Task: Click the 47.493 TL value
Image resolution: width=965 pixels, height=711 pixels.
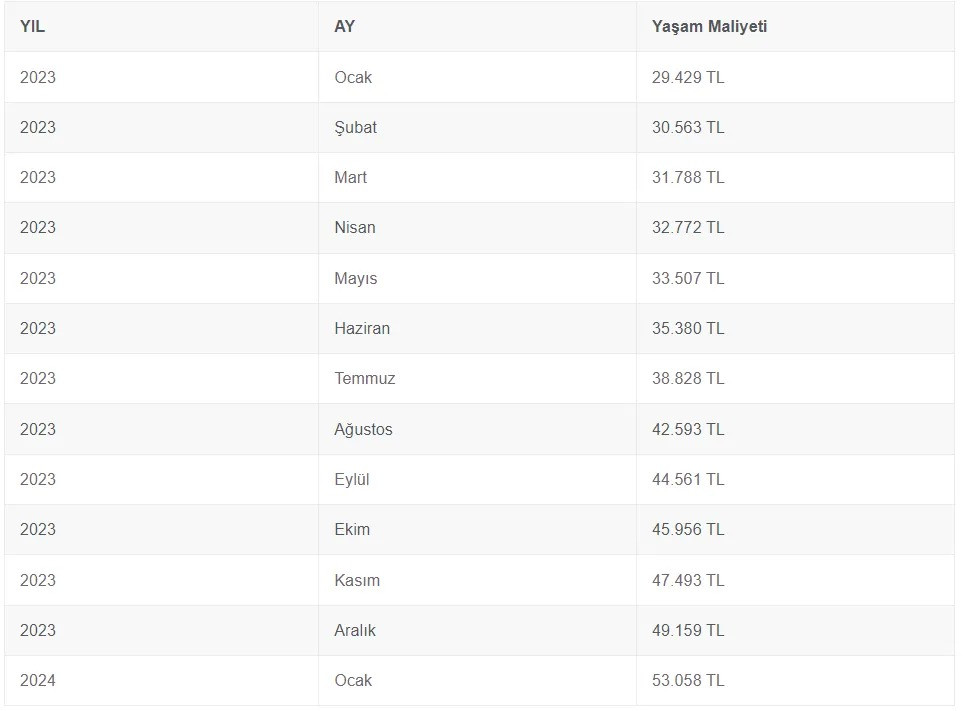Action: click(x=688, y=580)
